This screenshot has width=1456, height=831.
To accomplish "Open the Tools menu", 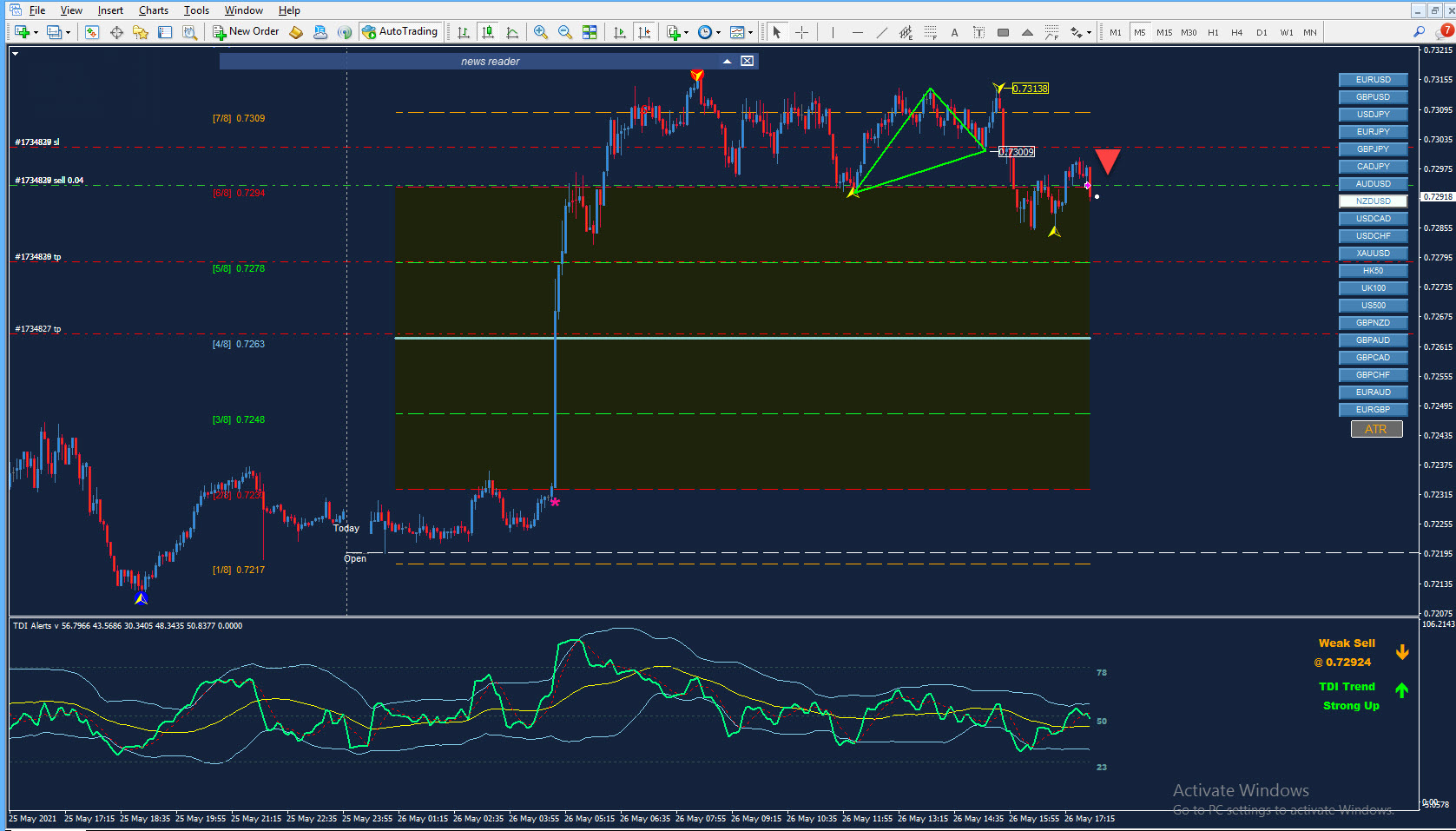I will 196,10.
